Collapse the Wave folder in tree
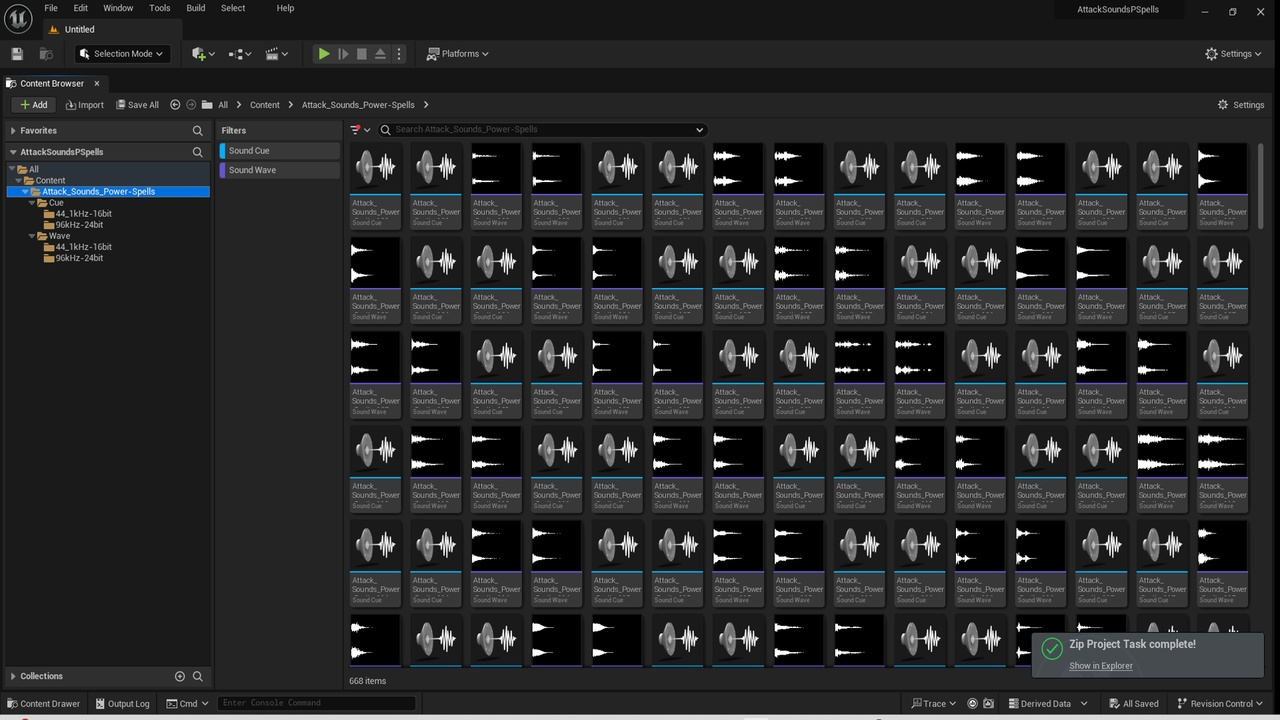The height and width of the screenshot is (720, 1280). coord(33,236)
